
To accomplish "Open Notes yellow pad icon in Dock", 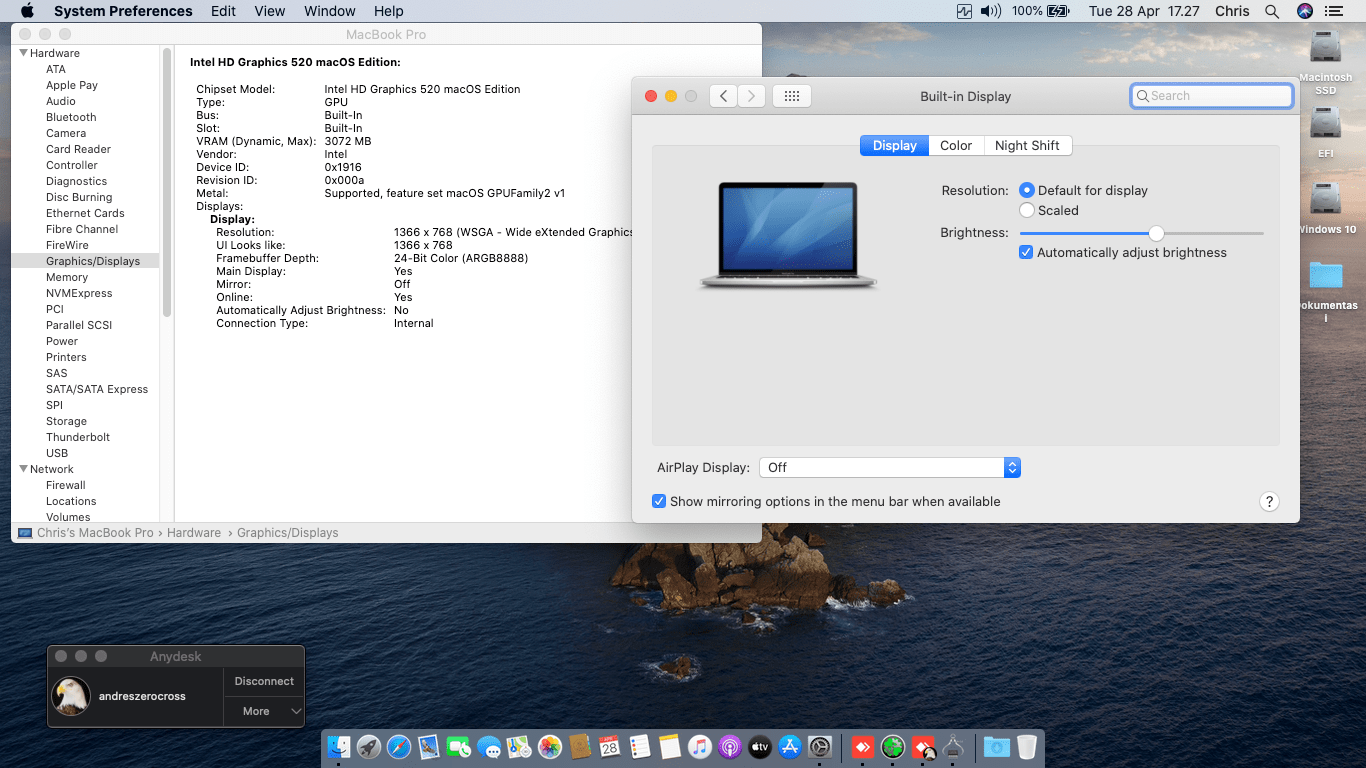I will (x=669, y=746).
